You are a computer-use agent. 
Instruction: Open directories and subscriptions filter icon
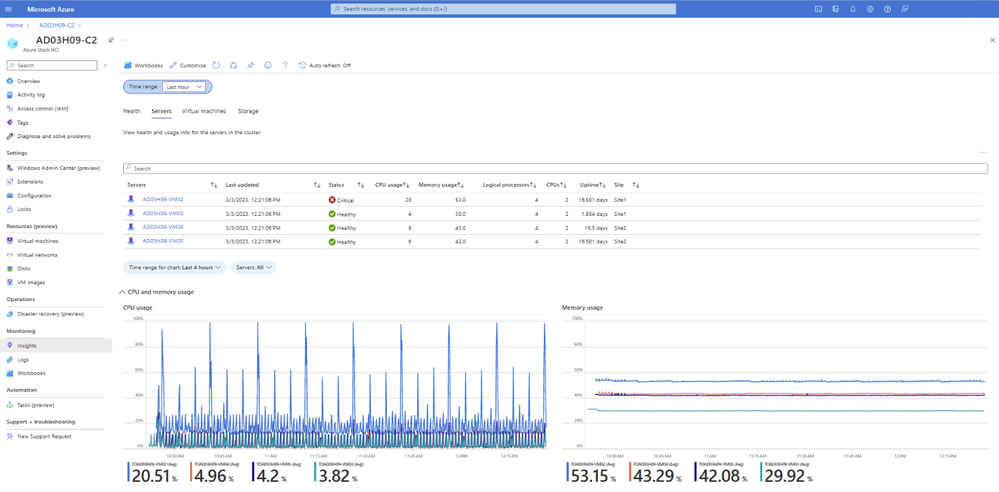pos(836,9)
